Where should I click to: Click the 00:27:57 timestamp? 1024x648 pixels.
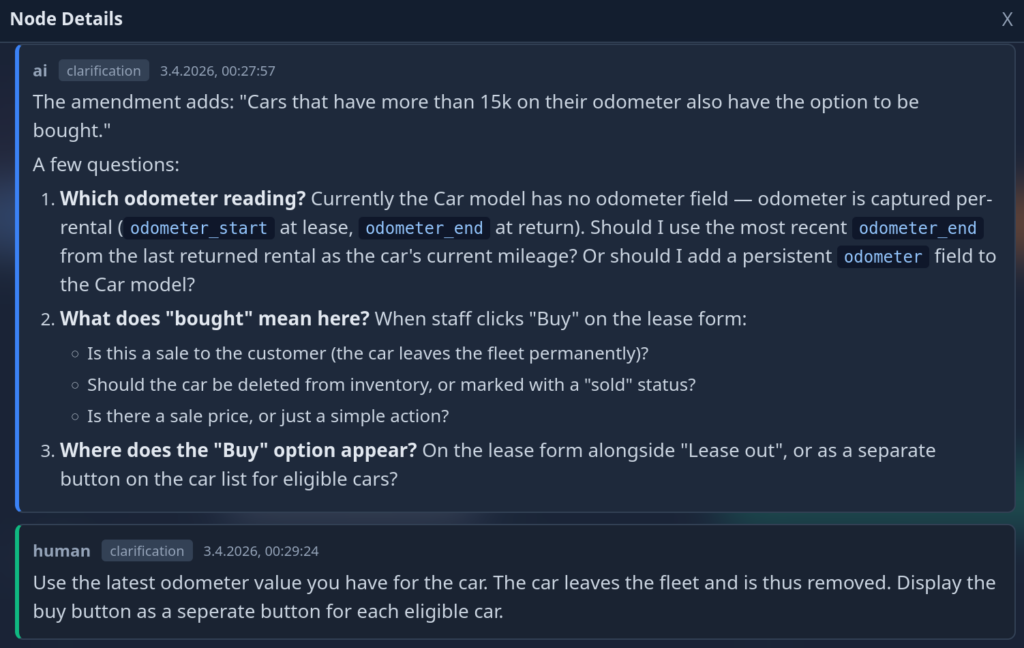point(217,71)
